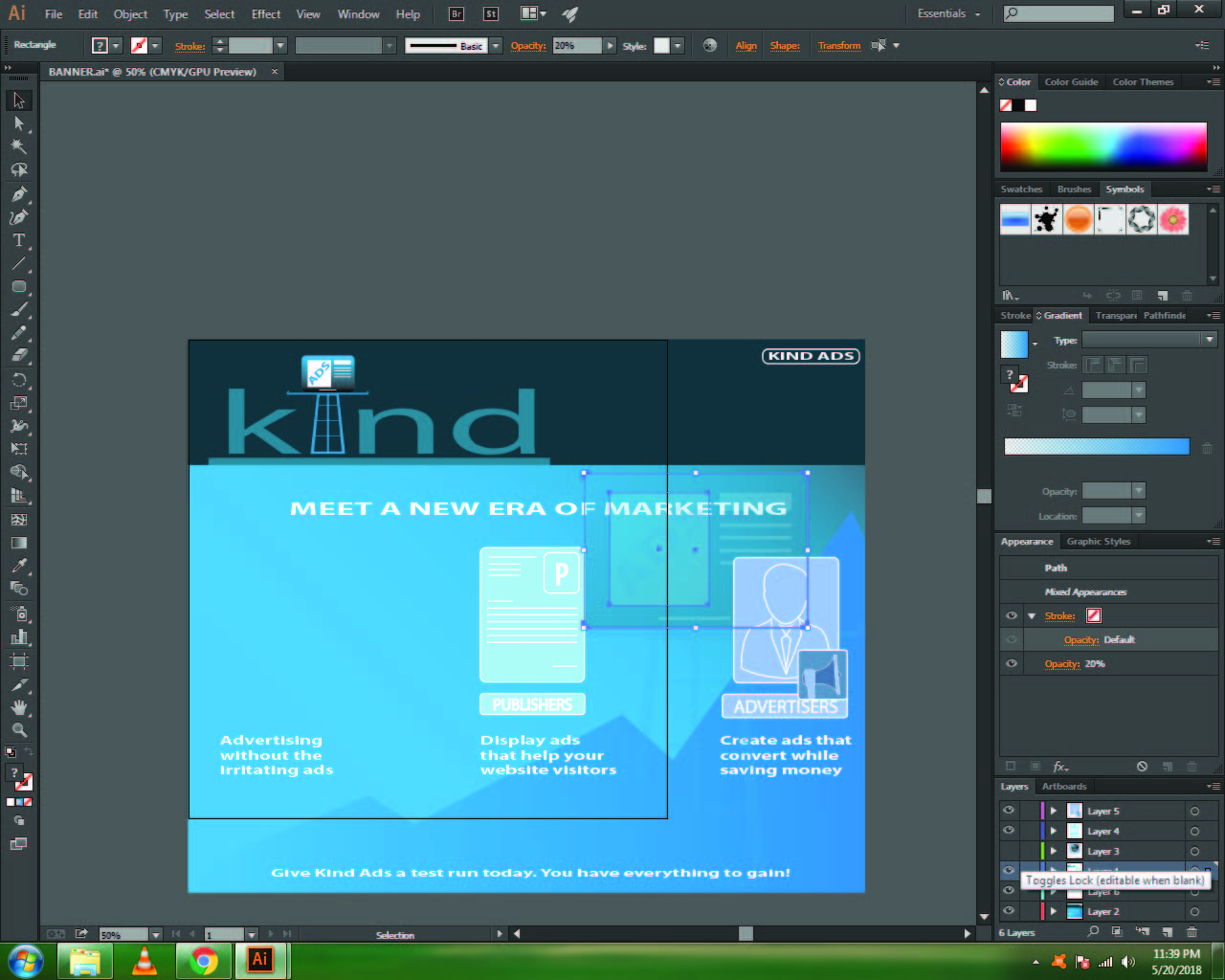The image size is (1225, 980).
Task: Click the gradient slider bar in Gradient panel
Action: coord(1097,447)
